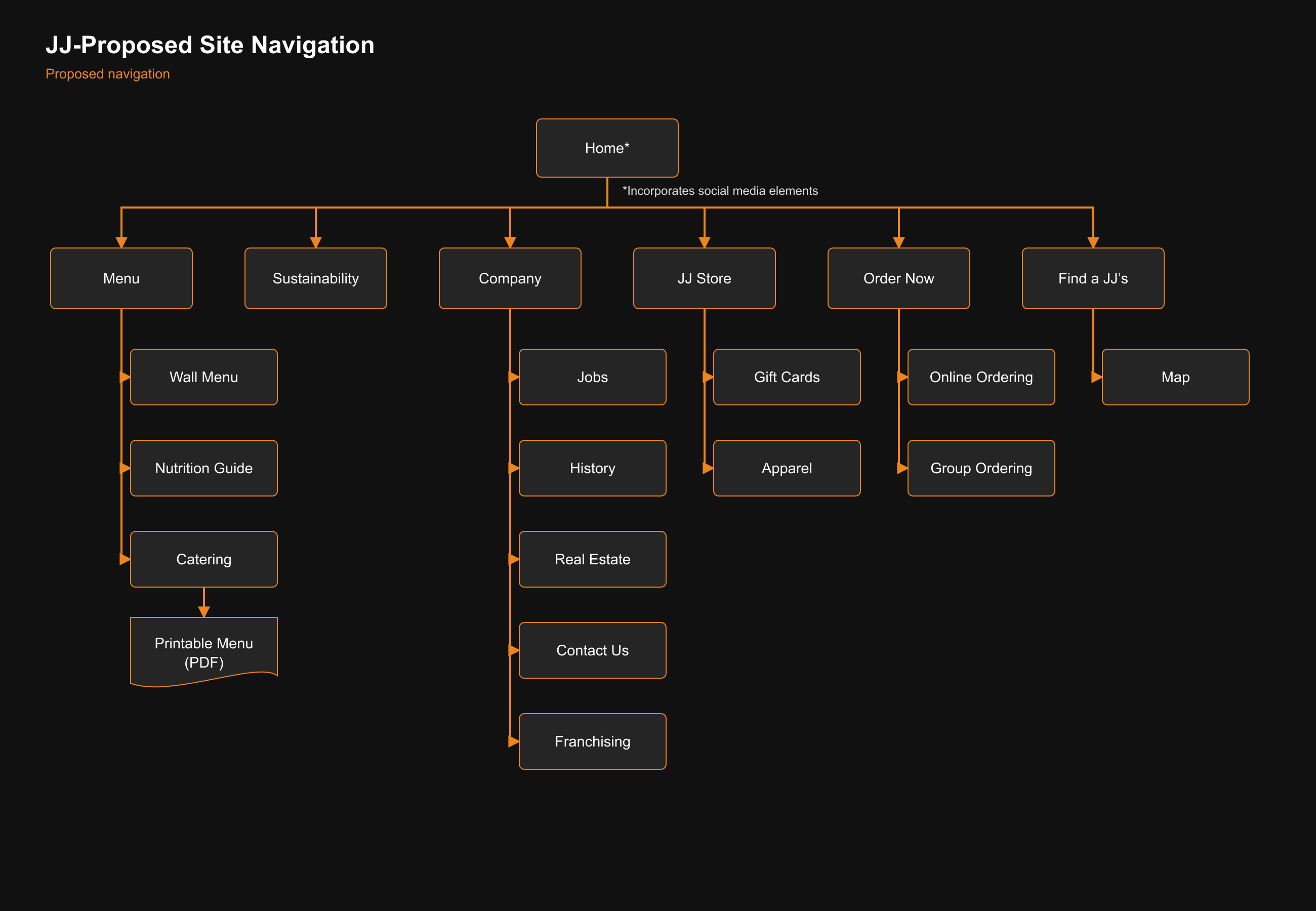Select the Incorporates social media elements note
1316x911 pixels.
(x=720, y=191)
